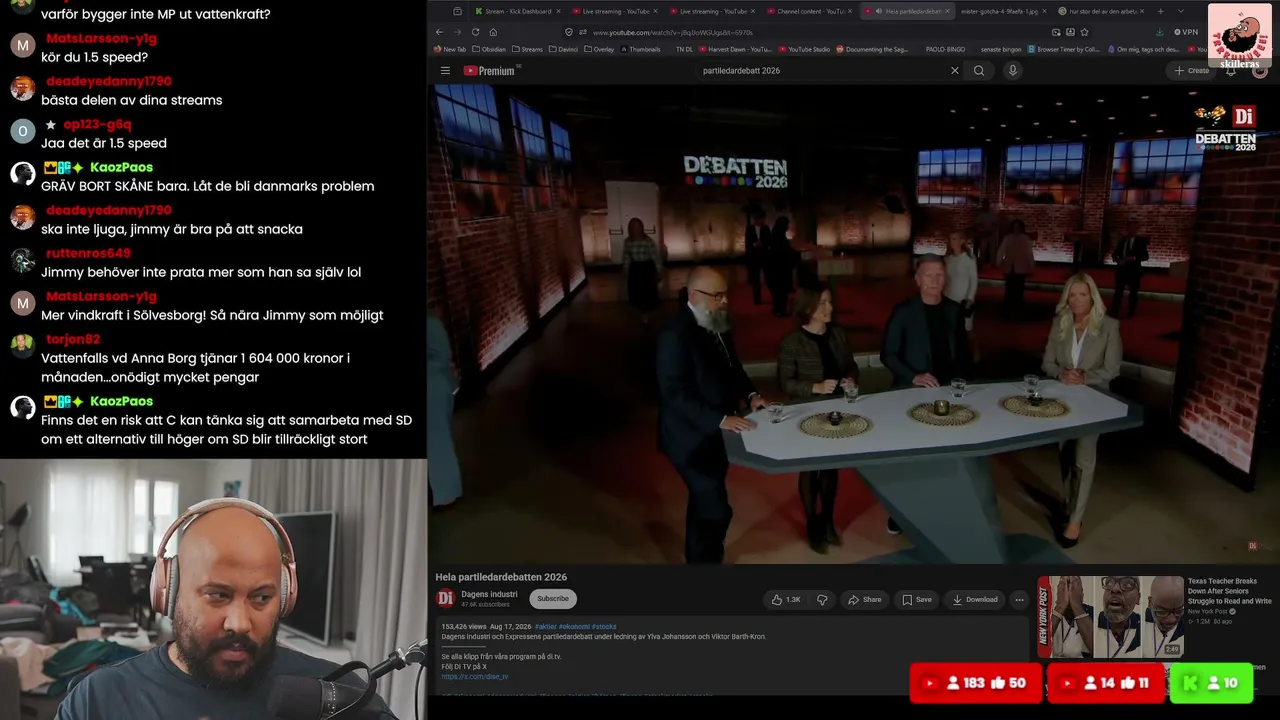Select chat username torjon82
The image size is (1280, 720).
[71, 339]
